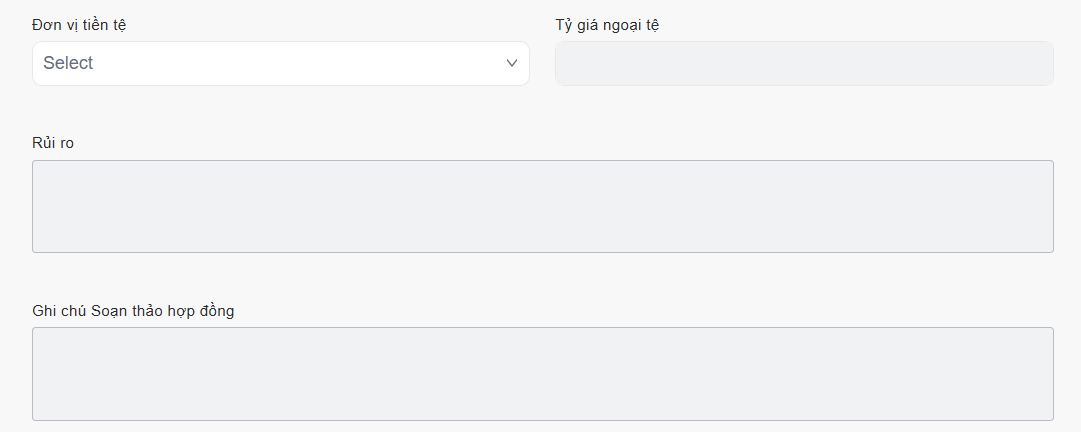This screenshot has width=1081, height=432.
Task: Expand the currency unit combo box
Action: pyautogui.click(x=280, y=63)
